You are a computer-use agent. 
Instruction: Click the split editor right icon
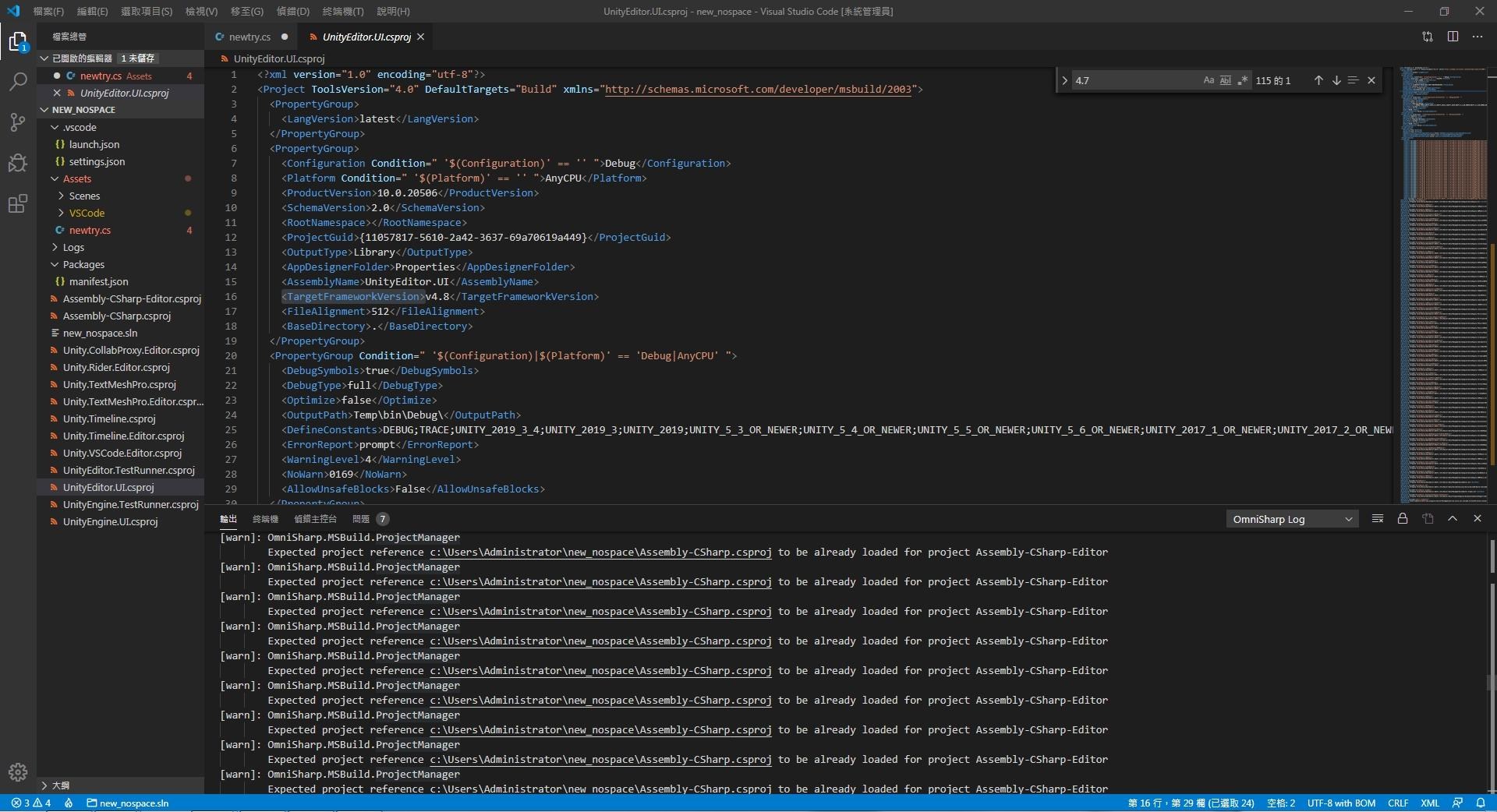(1453, 37)
